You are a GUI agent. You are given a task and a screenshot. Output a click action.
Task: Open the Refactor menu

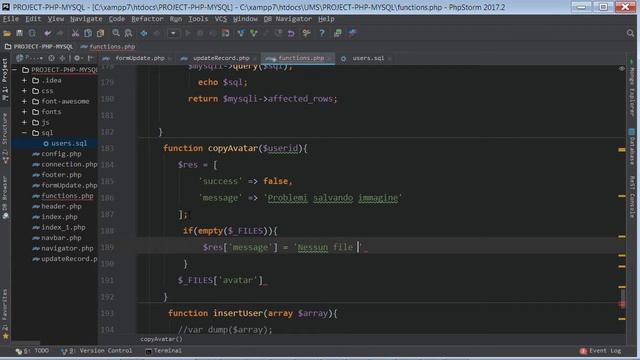pyautogui.click(x=147, y=19)
